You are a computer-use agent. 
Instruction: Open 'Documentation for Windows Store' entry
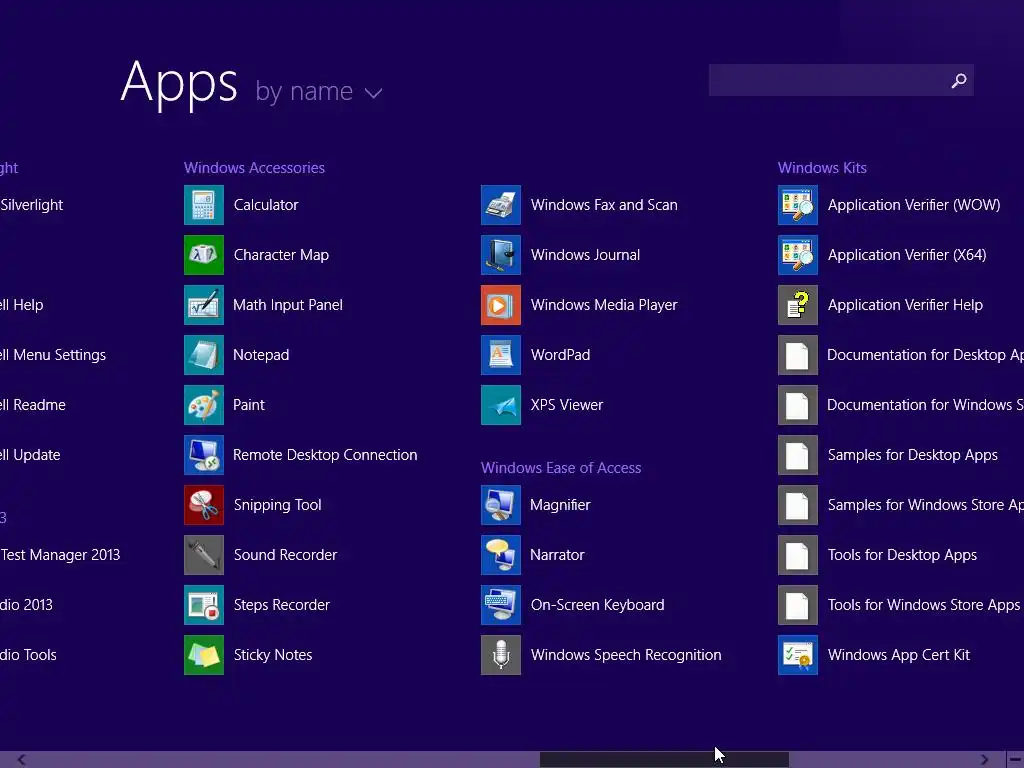click(901, 405)
